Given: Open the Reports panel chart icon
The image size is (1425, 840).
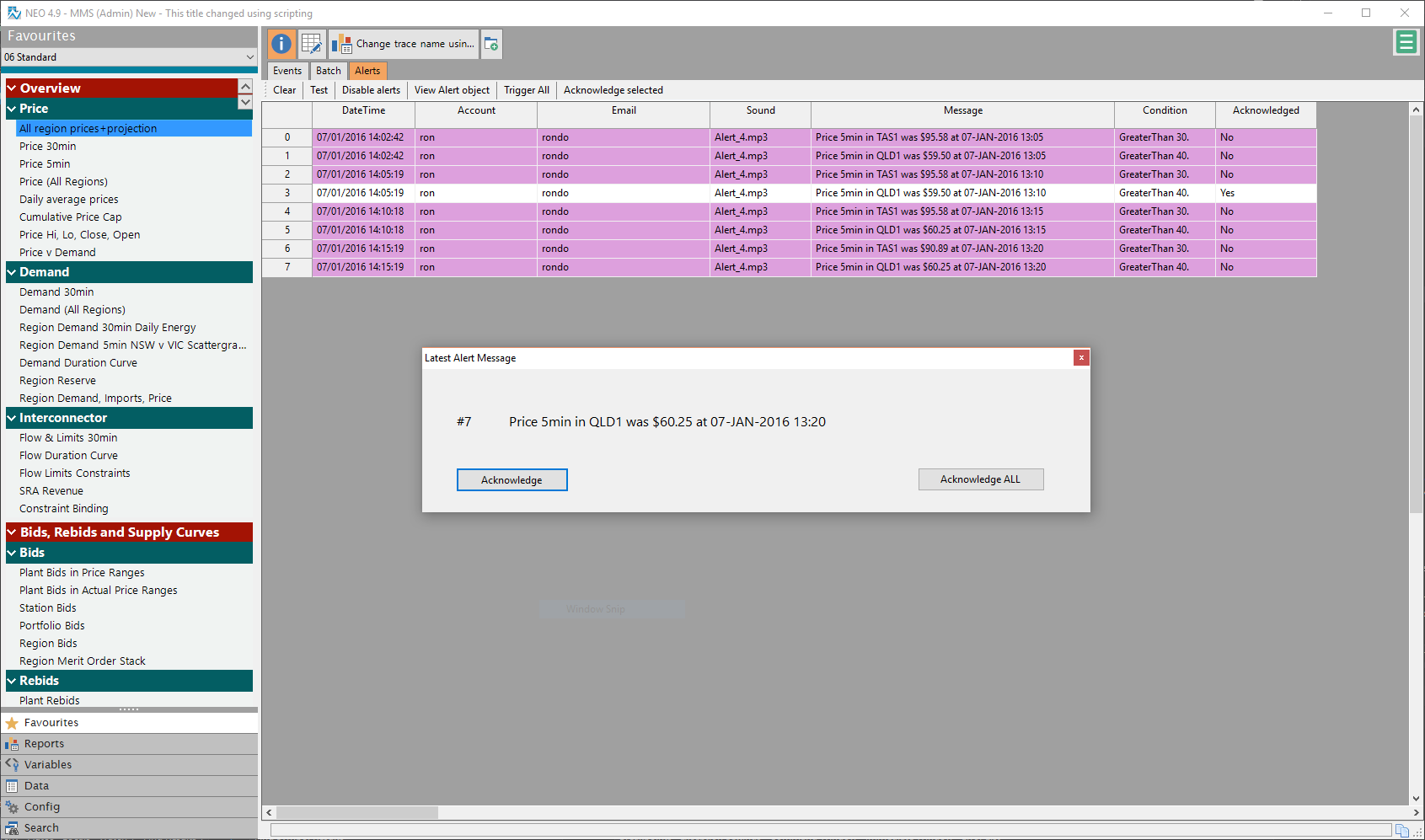Looking at the screenshot, I should point(12,744).
